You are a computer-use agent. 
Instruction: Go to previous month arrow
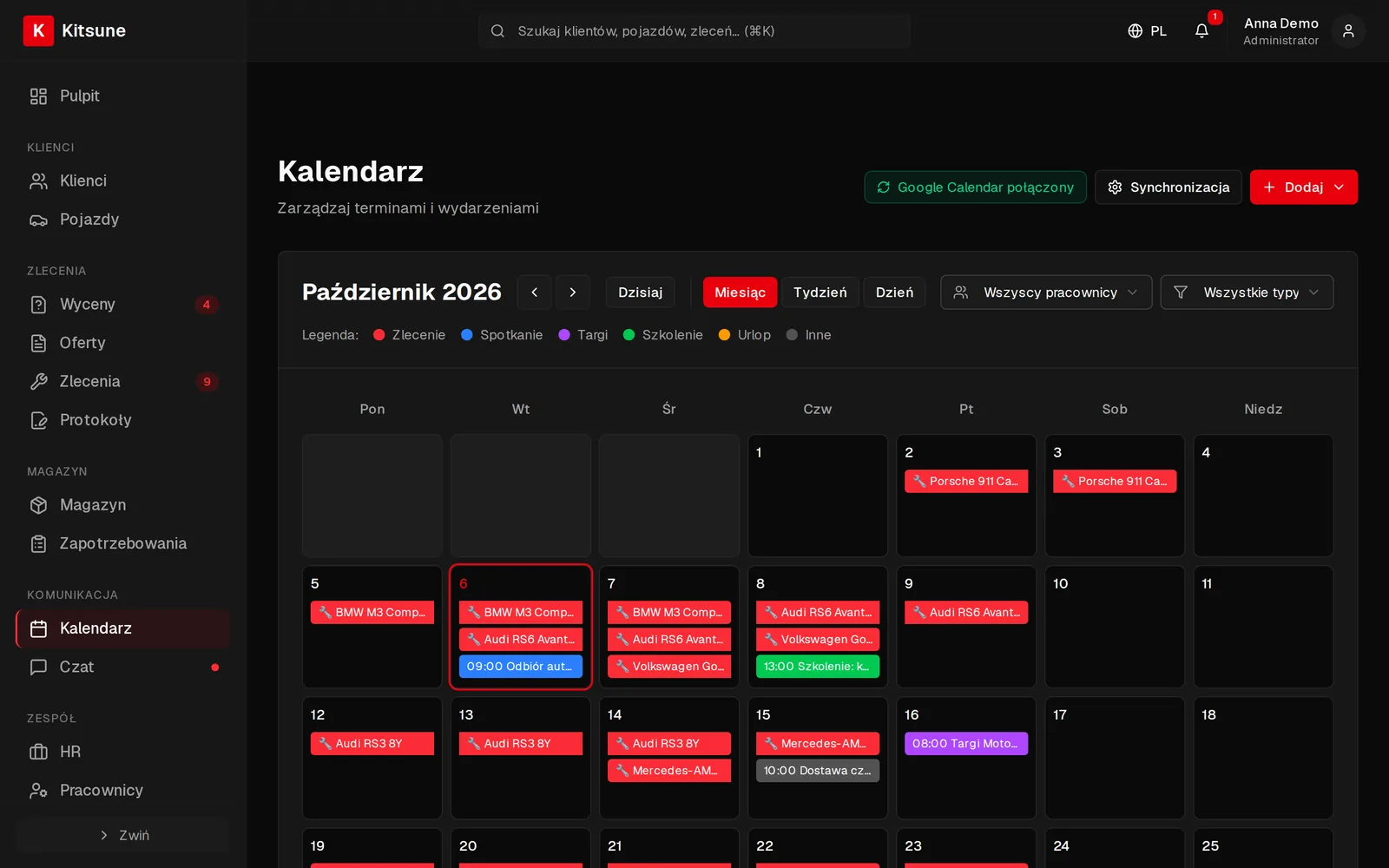pos(535,293)
